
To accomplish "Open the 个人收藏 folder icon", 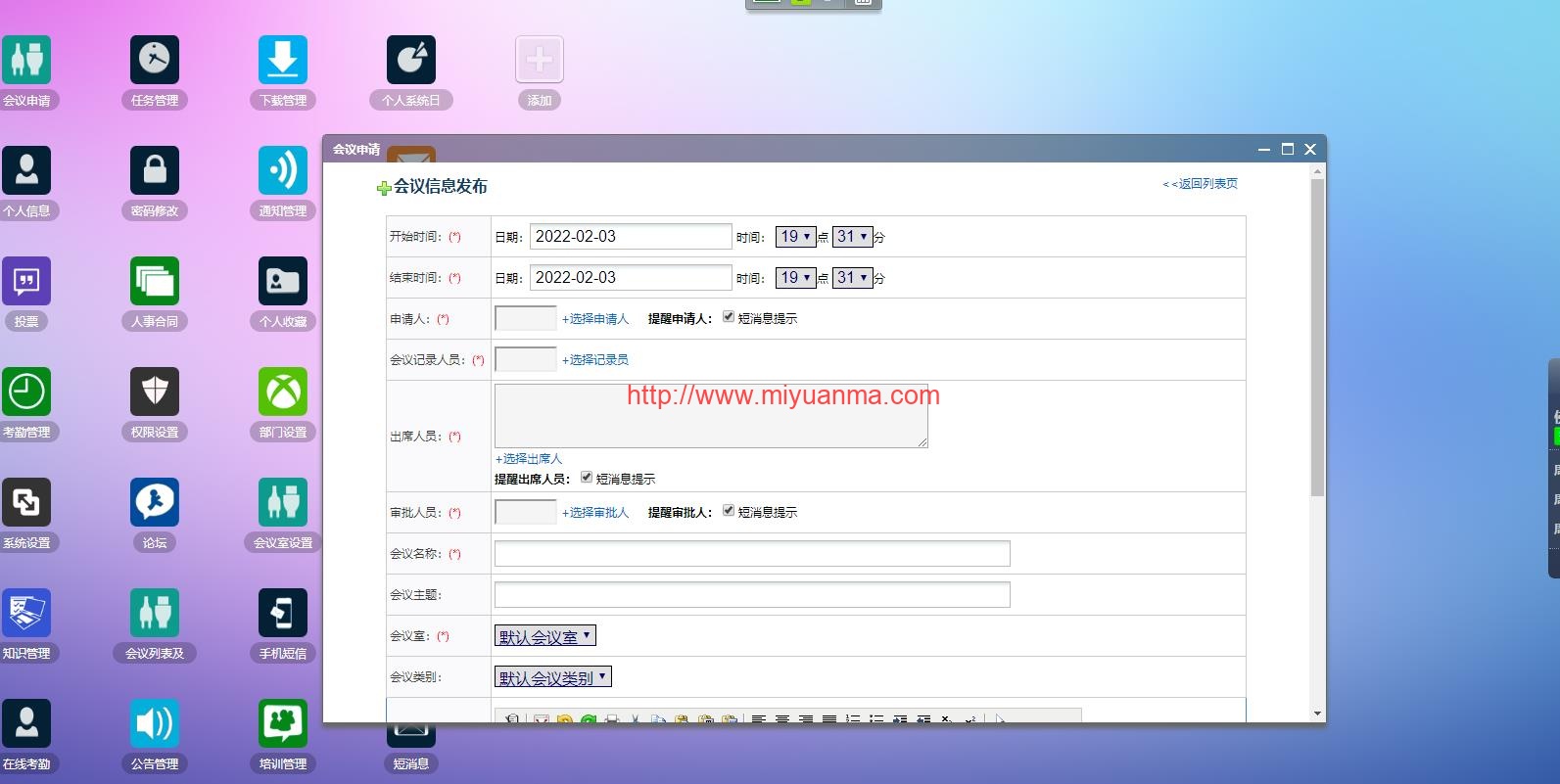I will tap(283, 281).
